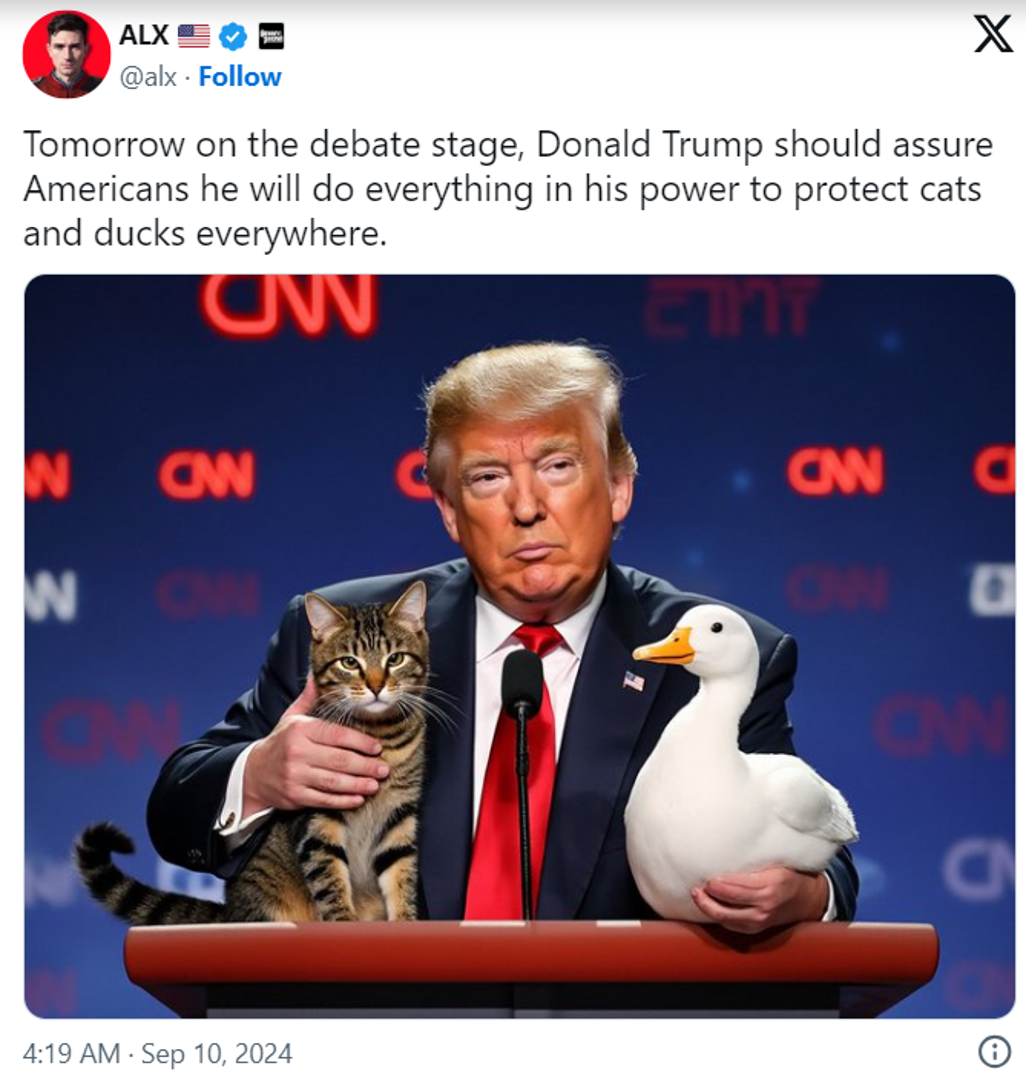Open the X logo link

993,34
